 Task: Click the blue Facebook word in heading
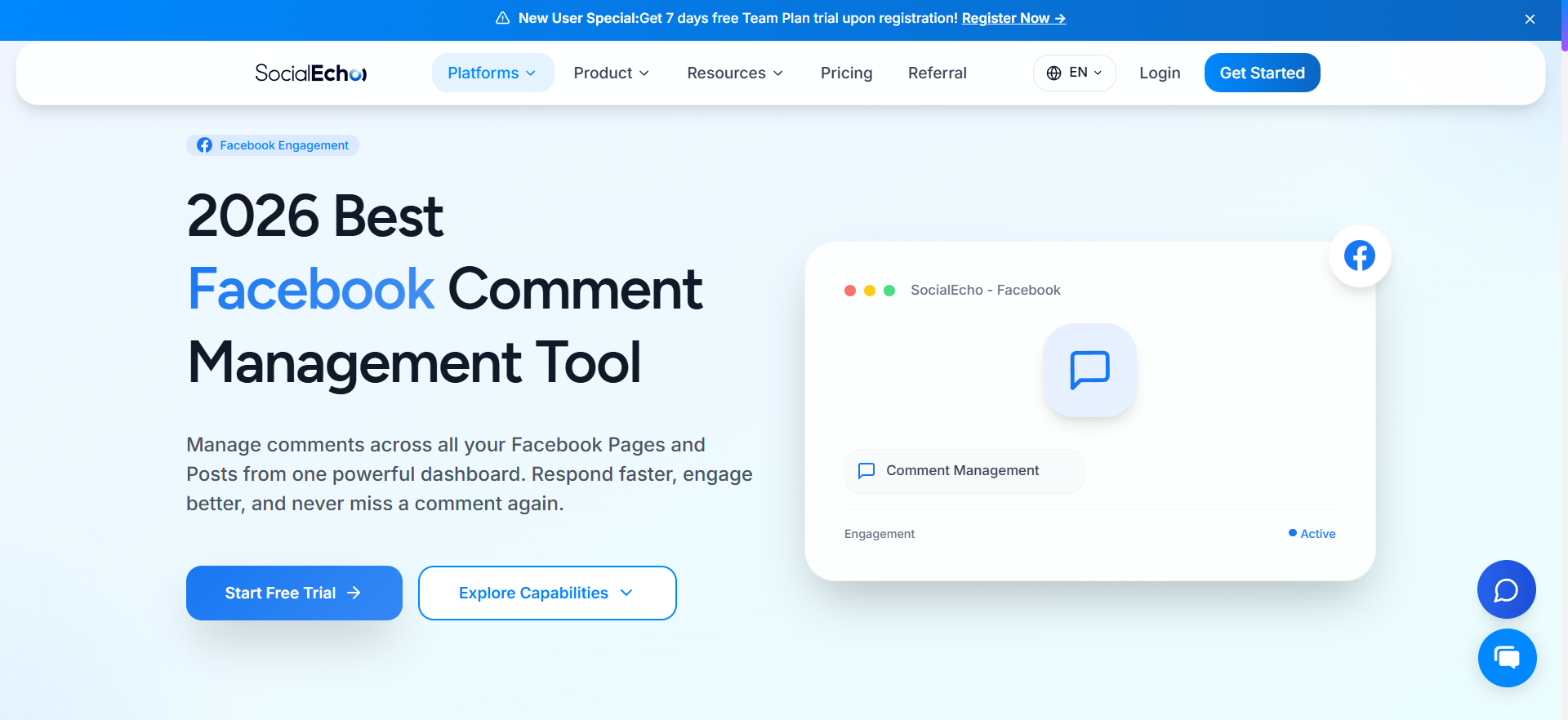[x=310, y=288]
